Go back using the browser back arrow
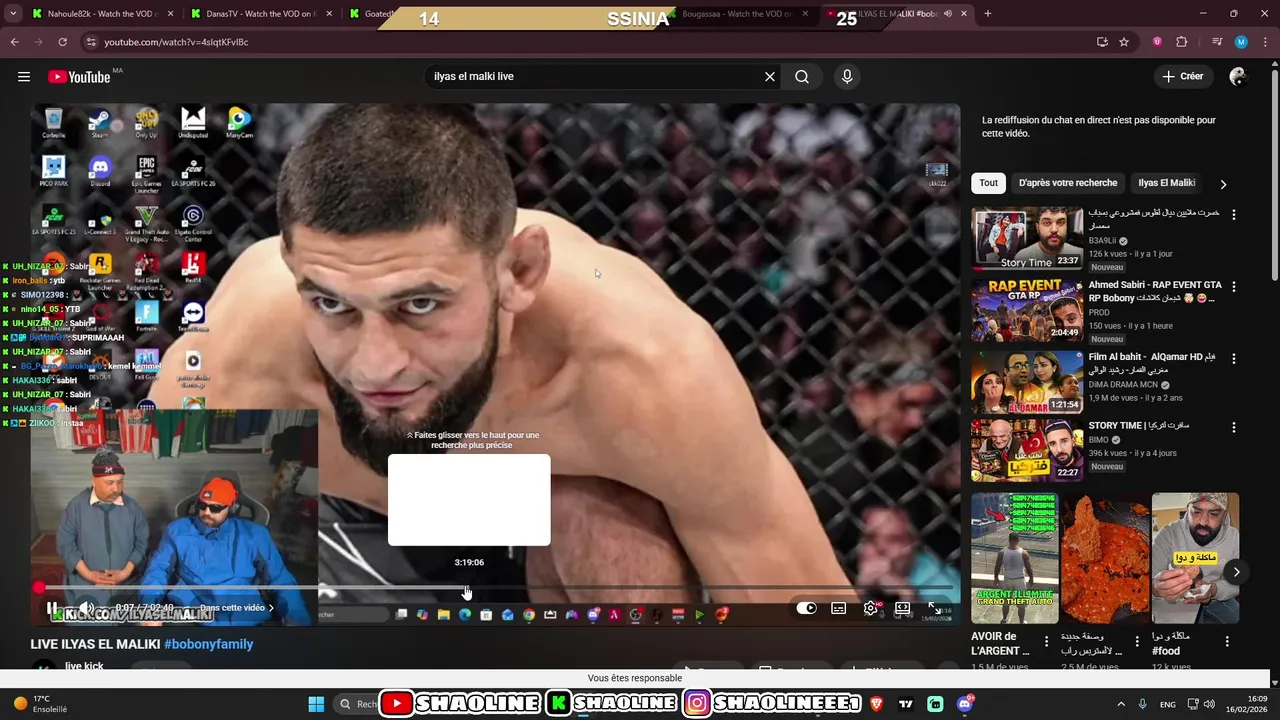This screenshot has height=720, width=1280. pos(14,42)
